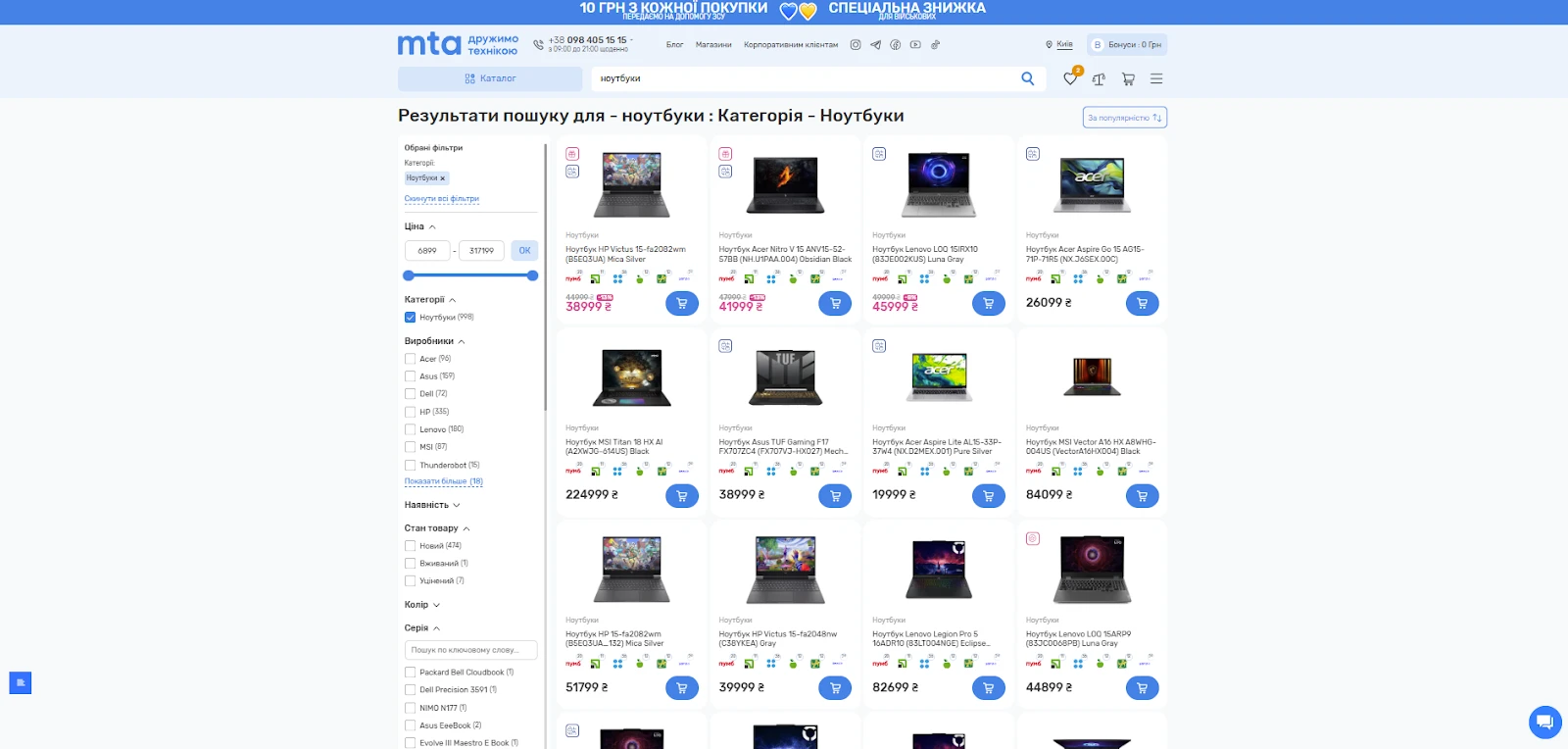Open the sort by popularity dropdown
This screenshot has height=749, width=1568.
[x=1124, y=118]
